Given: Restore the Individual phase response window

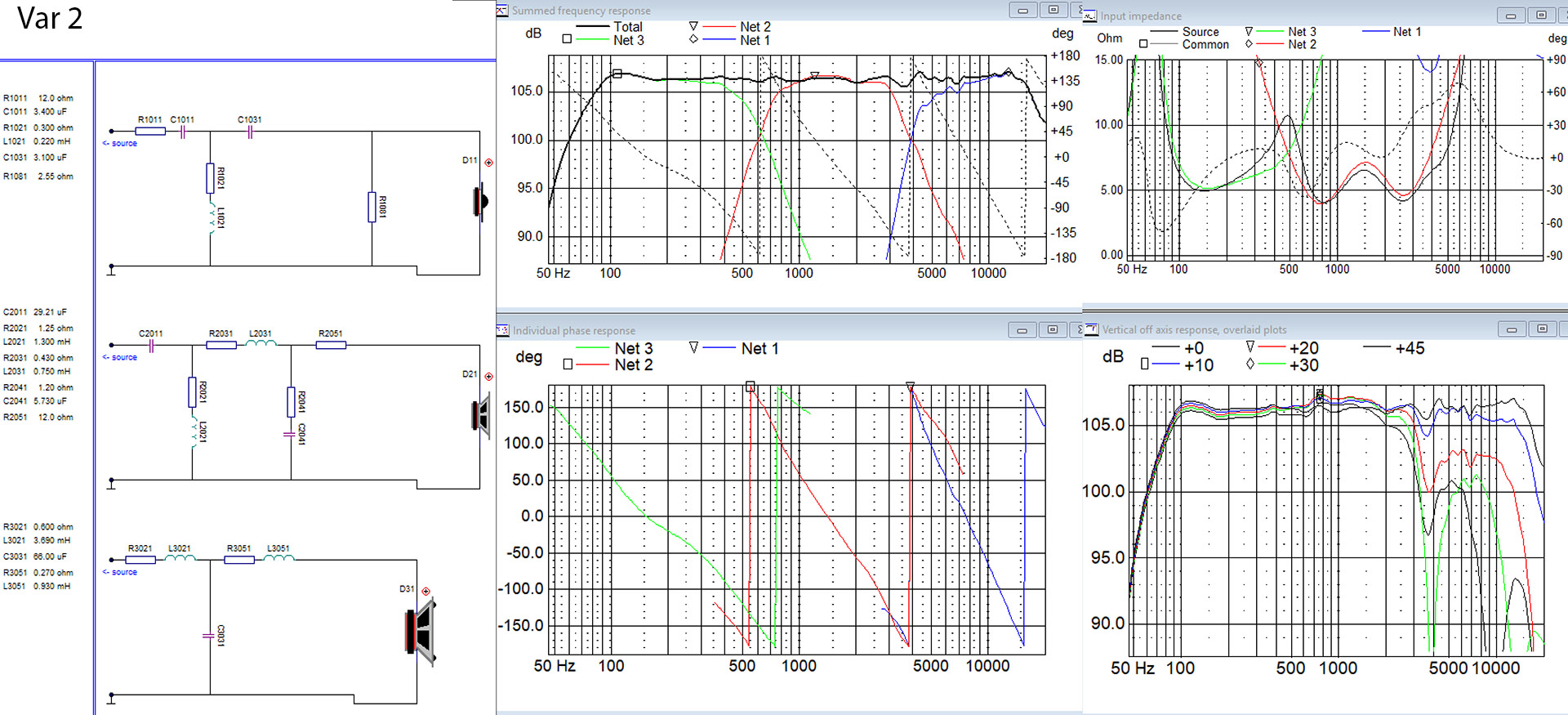Looking at the screenshot, I should click(x=1053, y=330).
